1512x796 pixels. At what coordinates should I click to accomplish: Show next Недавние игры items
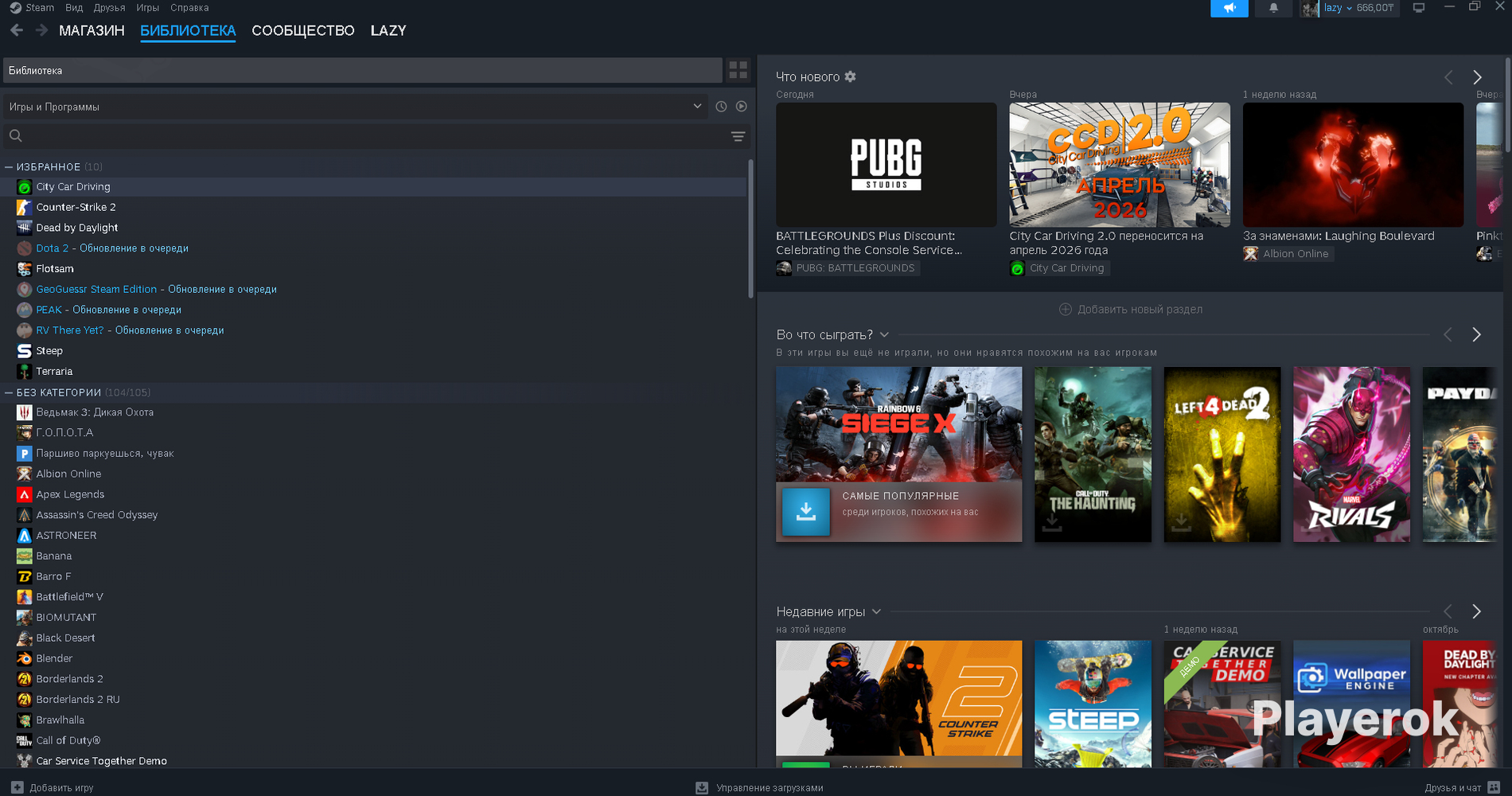[x=1477, y=611]
